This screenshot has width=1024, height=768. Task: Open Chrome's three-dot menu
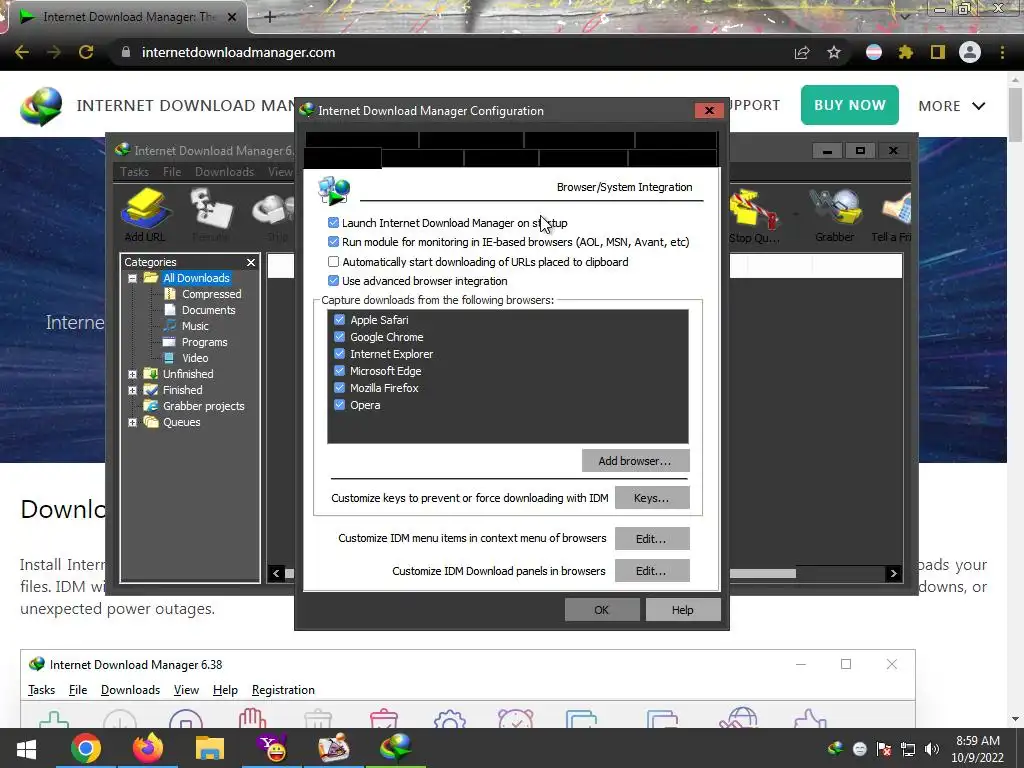pos(1002,52)
